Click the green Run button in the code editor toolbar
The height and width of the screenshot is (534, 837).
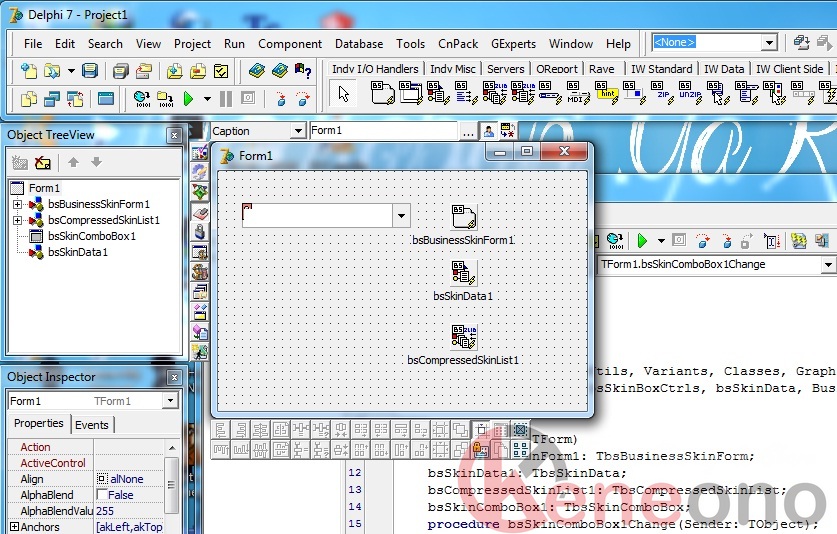pos(642,241)
